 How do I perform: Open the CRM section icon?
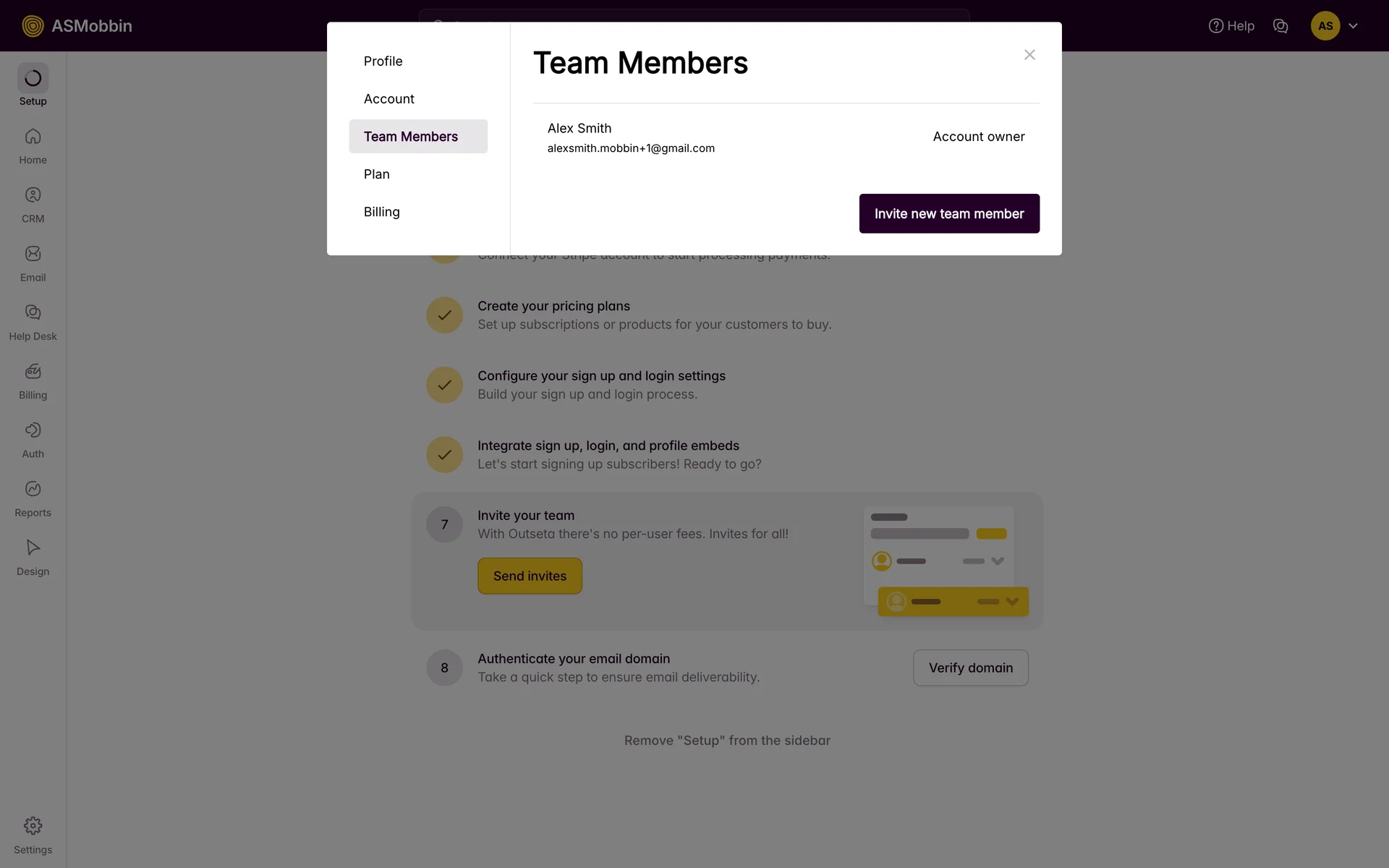(33, 196)
